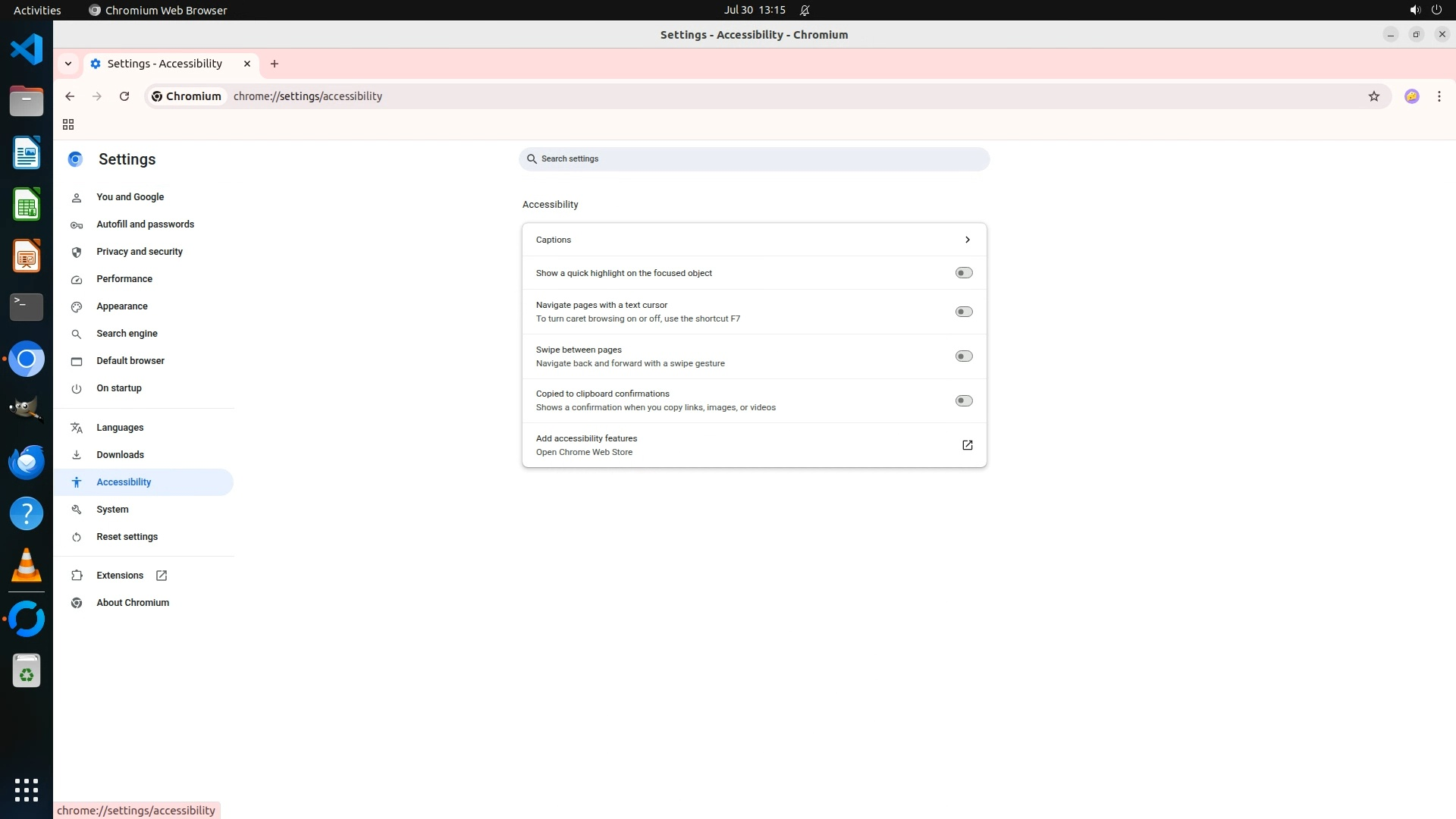Reload the settings page

124,96
